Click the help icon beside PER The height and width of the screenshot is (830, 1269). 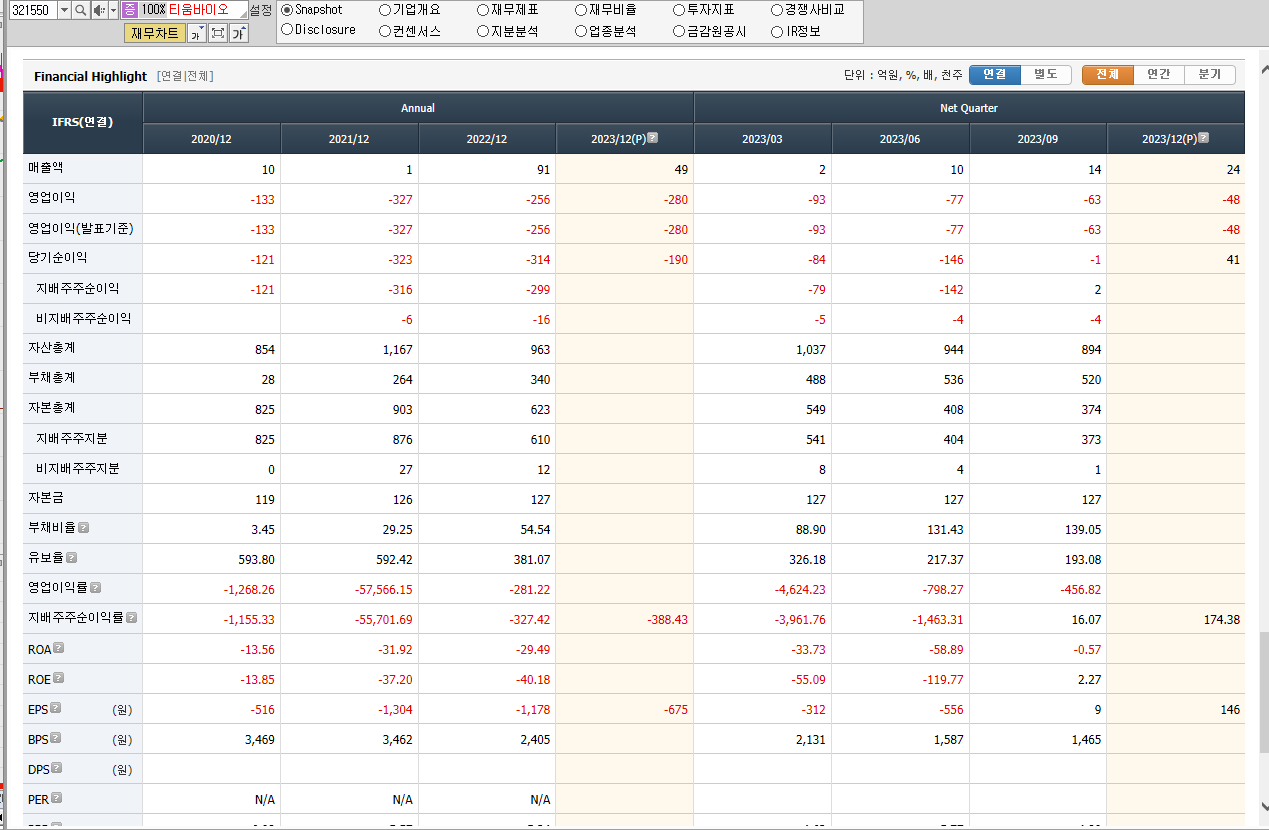click(56, 798)
